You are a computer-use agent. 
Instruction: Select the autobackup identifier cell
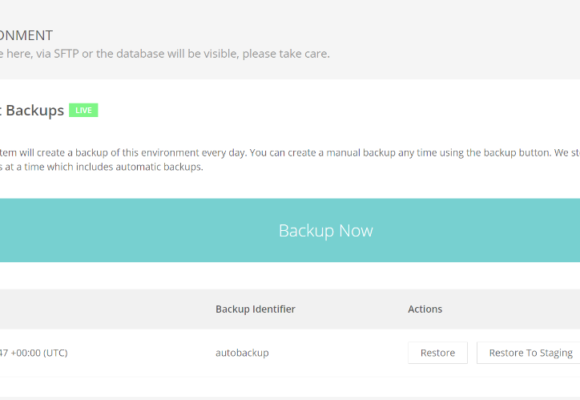point(242,353)
